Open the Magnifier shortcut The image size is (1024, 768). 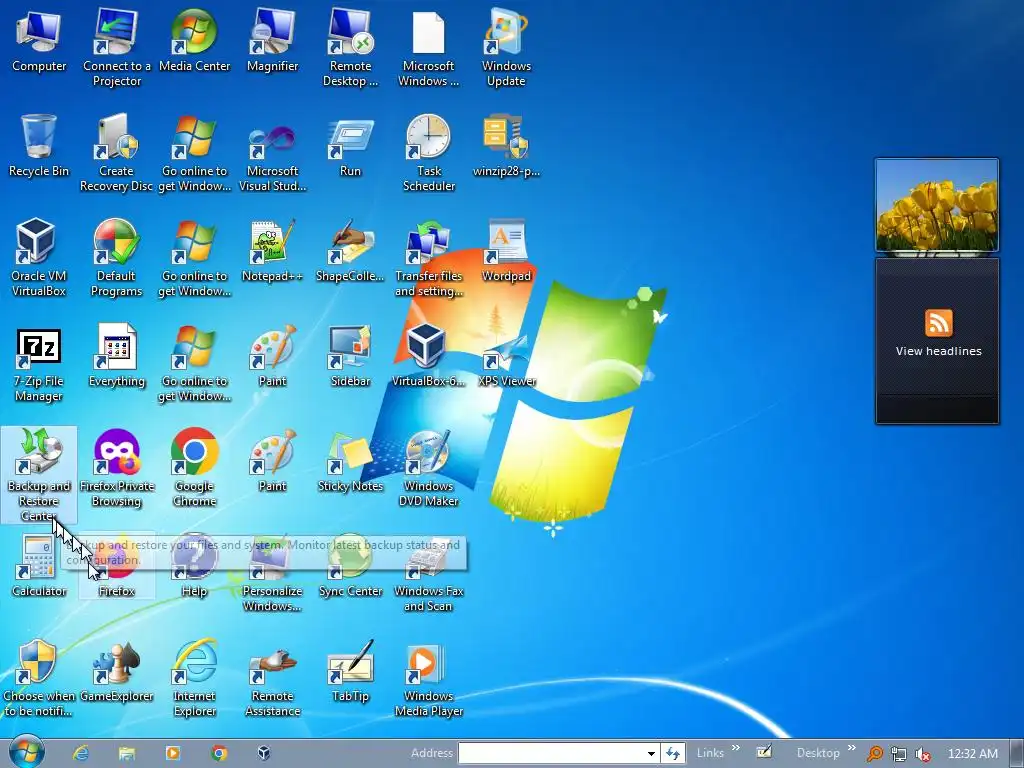tap(272, 40)
